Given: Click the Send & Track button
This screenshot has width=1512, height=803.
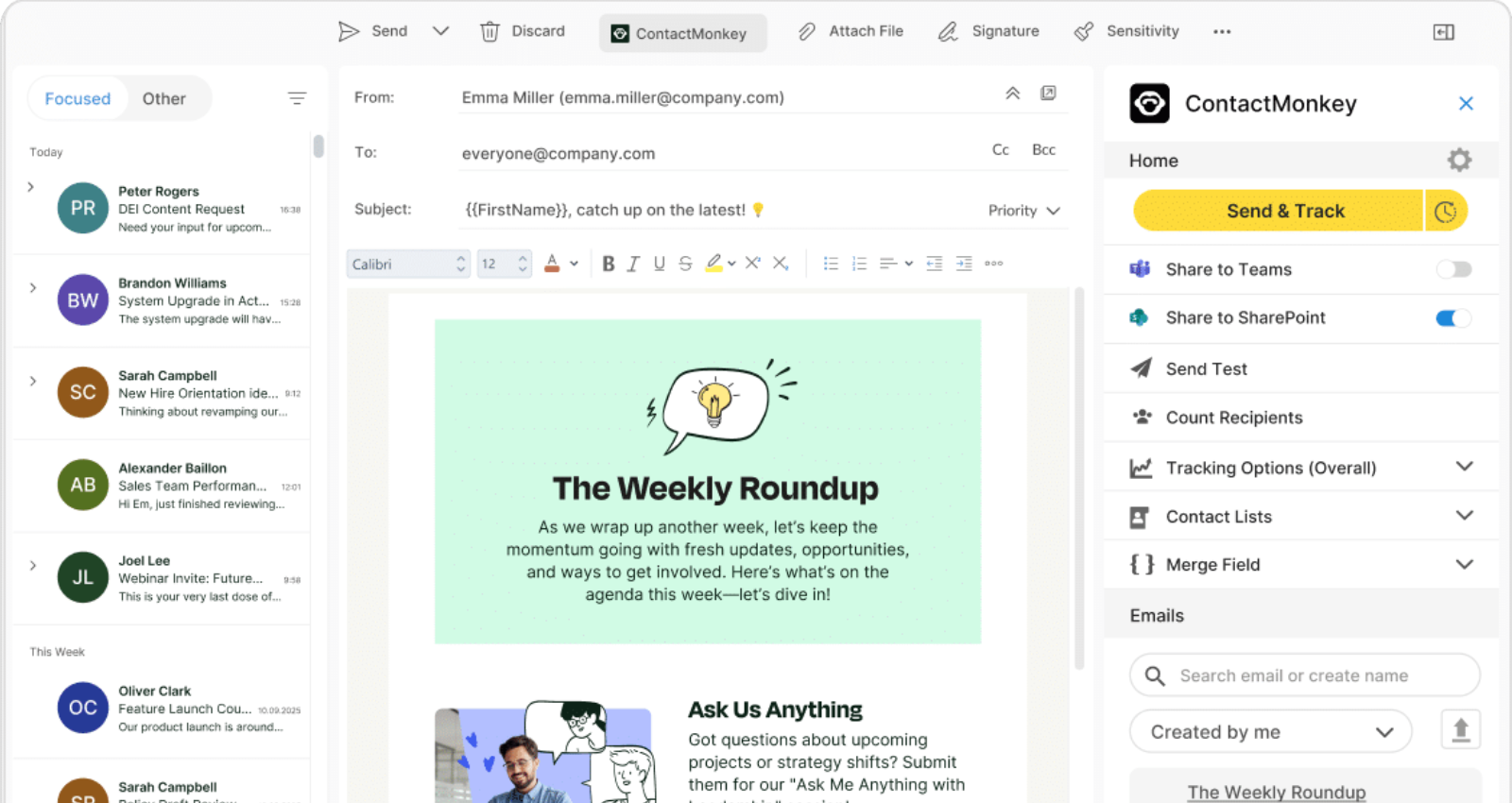Looking at the screenshot, I should click(x=1278, y=211).
